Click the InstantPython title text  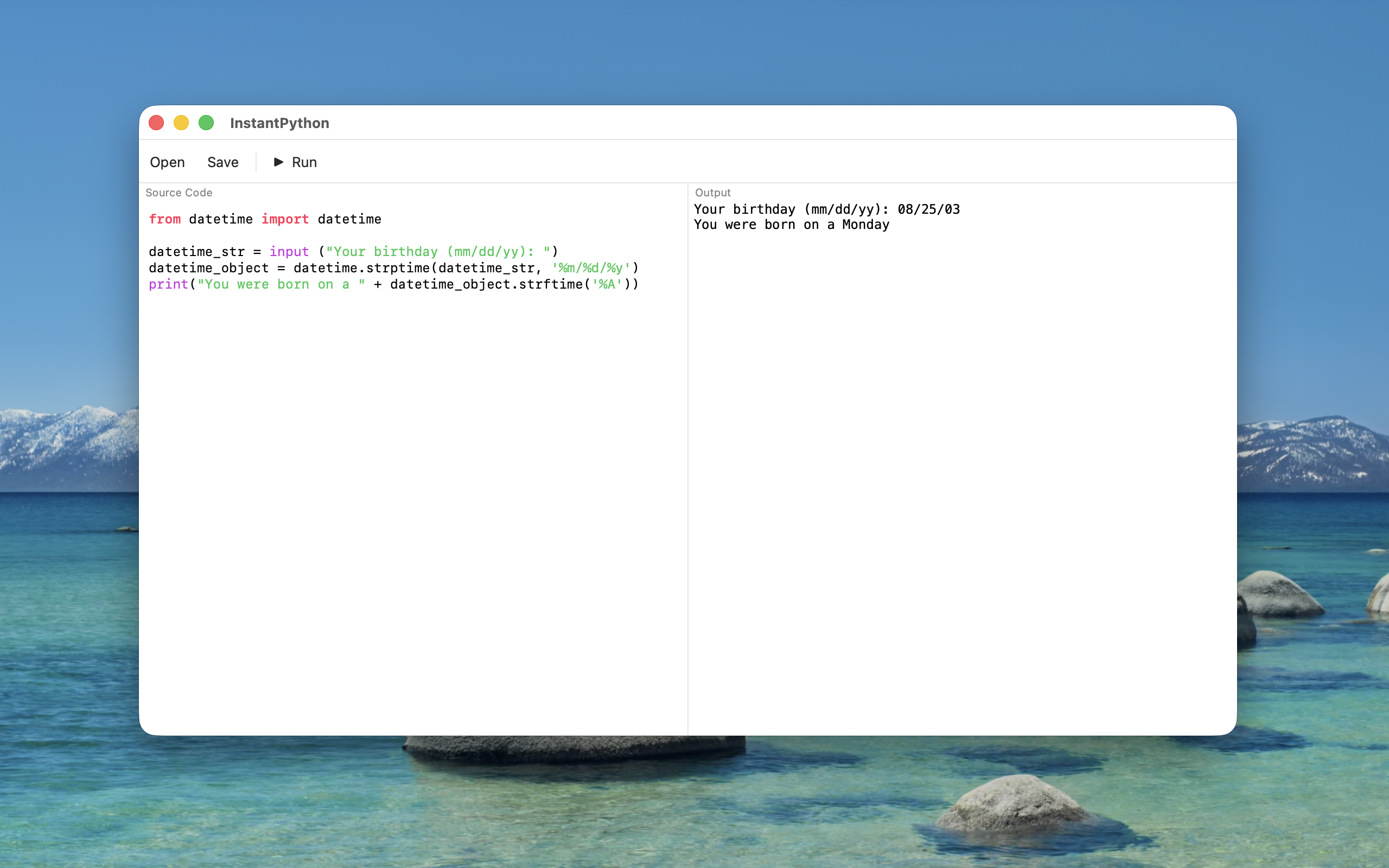pyautogui.click(x=279, y=123)
